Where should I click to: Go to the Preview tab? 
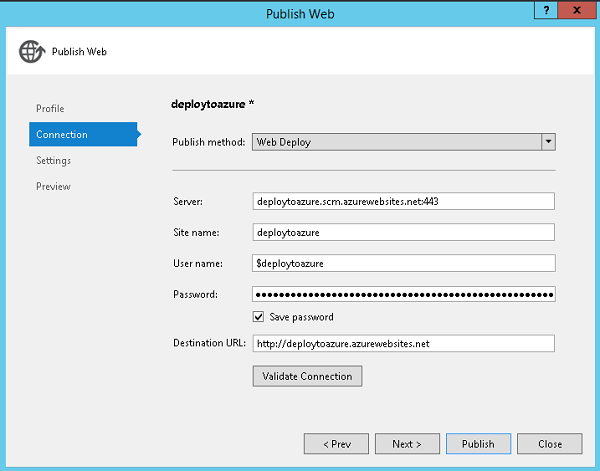click(x=53, y=186)
